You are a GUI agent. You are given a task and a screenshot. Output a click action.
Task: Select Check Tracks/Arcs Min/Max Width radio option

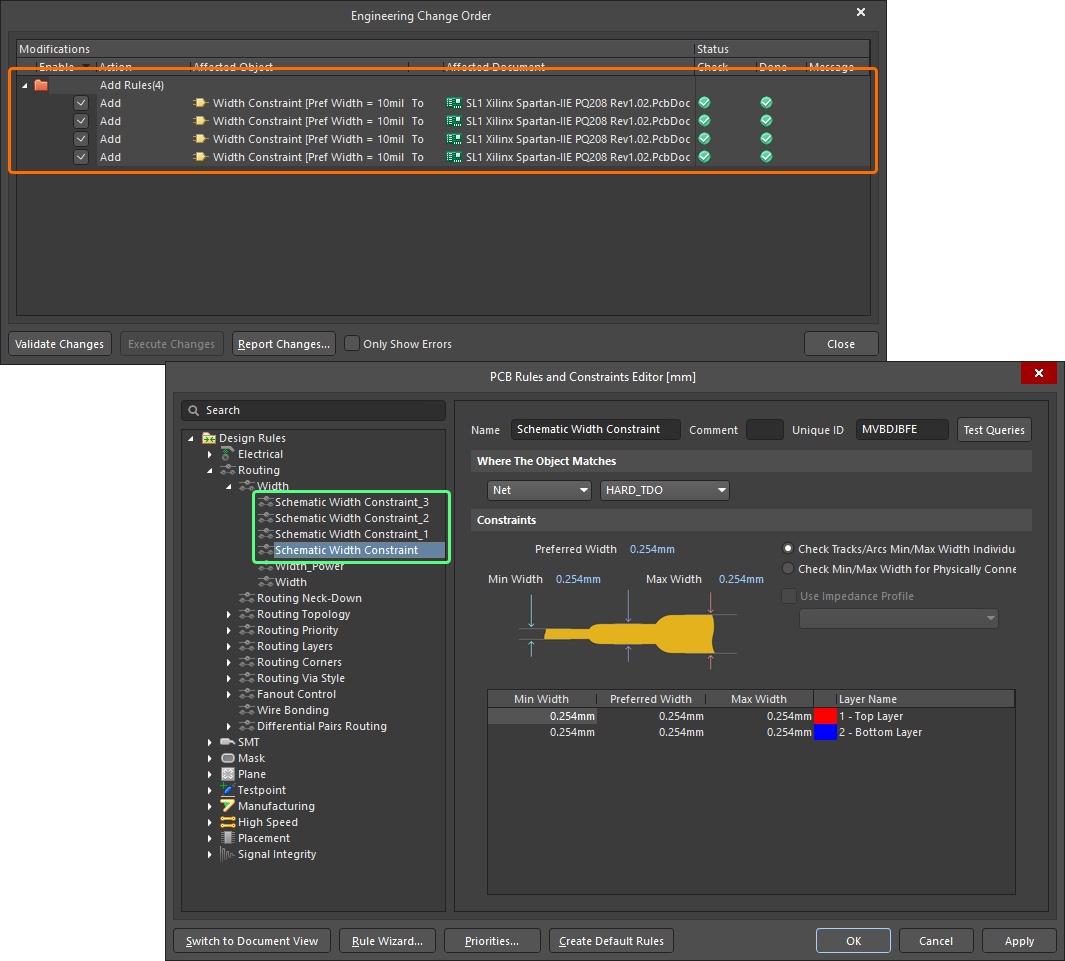[789, 549]
